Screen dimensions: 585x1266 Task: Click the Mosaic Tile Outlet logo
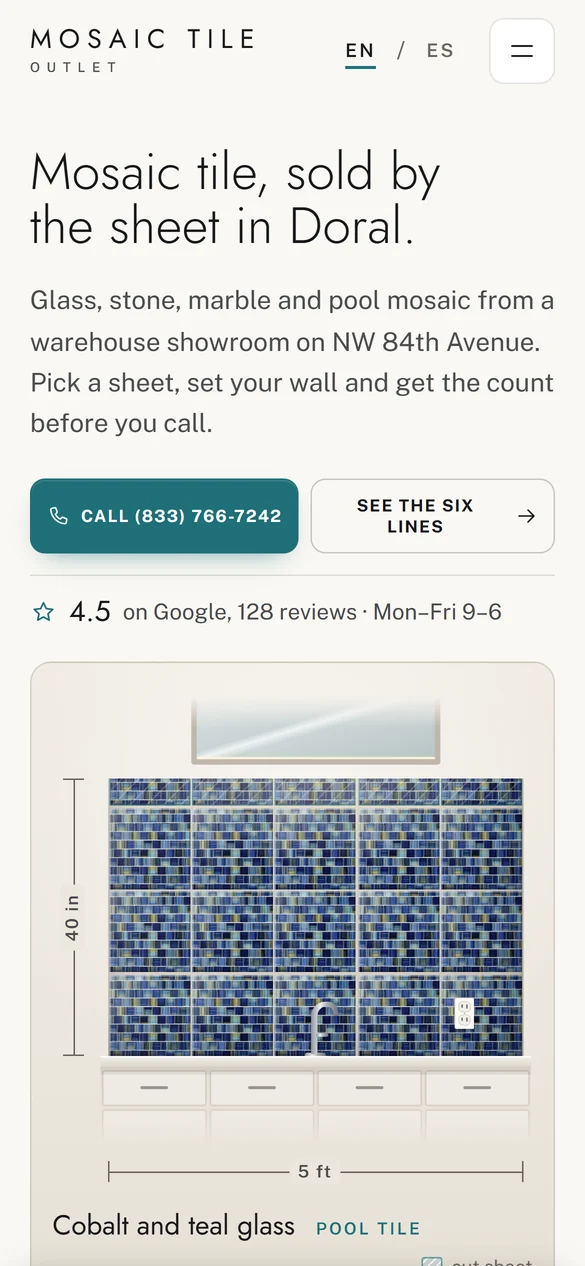point(143,50)
